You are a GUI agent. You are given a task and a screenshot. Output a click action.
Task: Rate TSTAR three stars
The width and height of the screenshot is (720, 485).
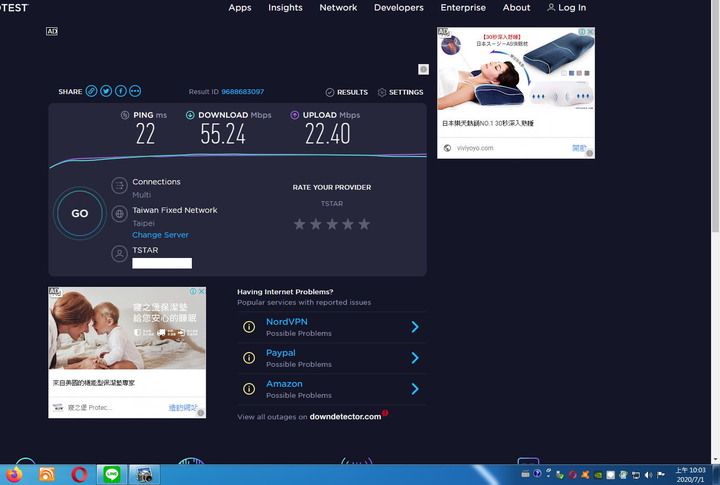(332, 224)
